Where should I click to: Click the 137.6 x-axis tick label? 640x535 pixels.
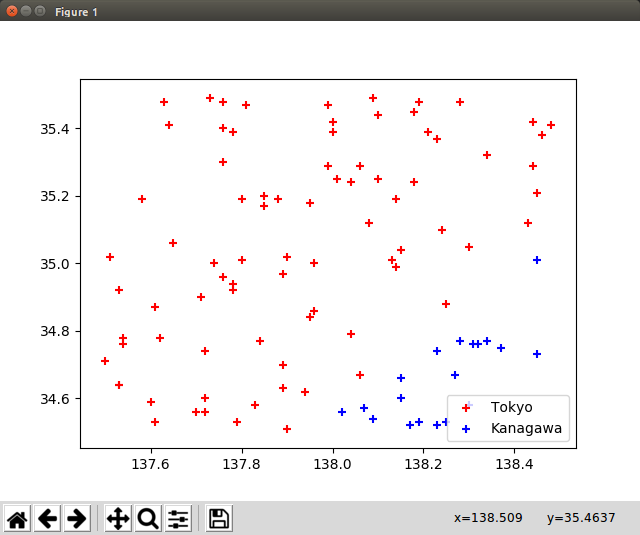[151, 464]
